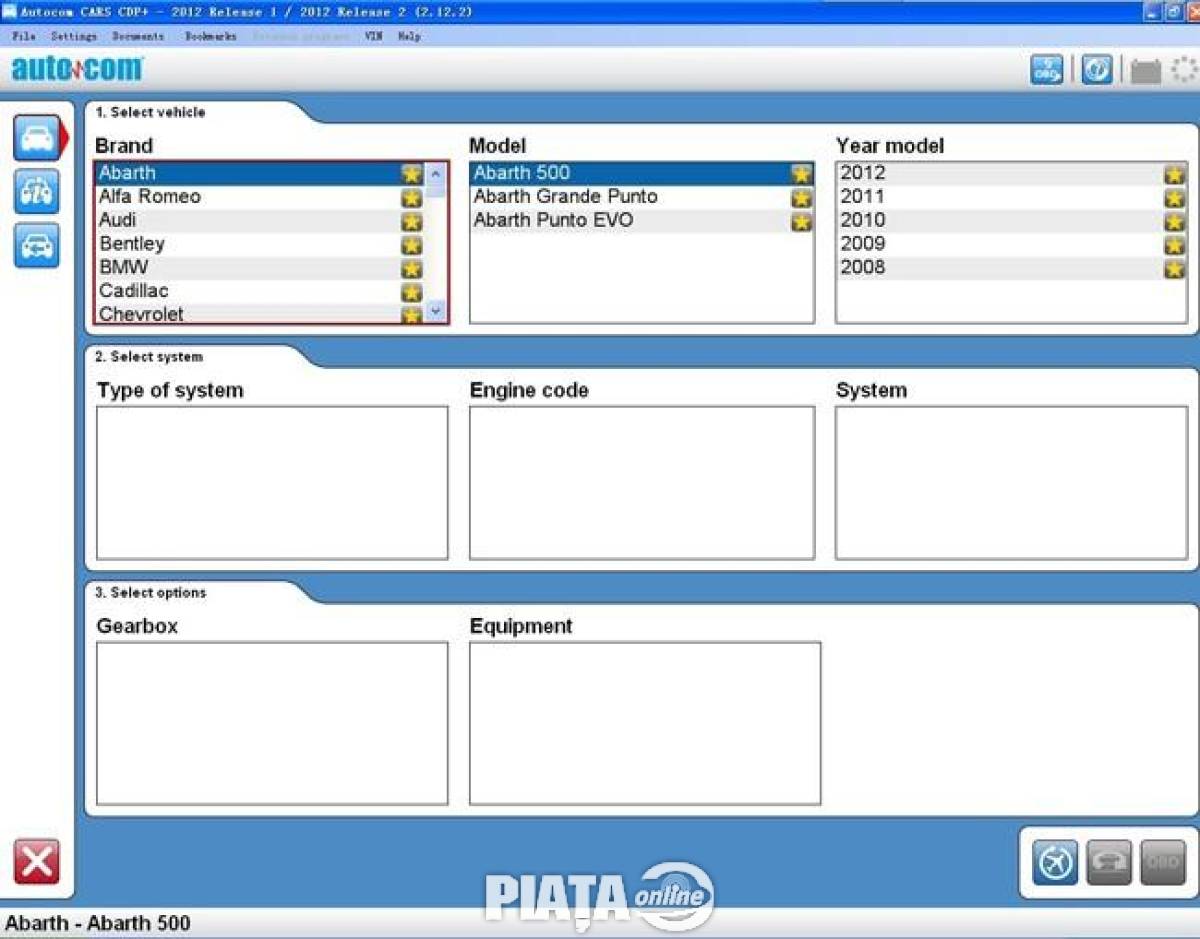Open the second sidebar icon with binoculars car
Screen dimensions: 1200x939
coord(37,192)
